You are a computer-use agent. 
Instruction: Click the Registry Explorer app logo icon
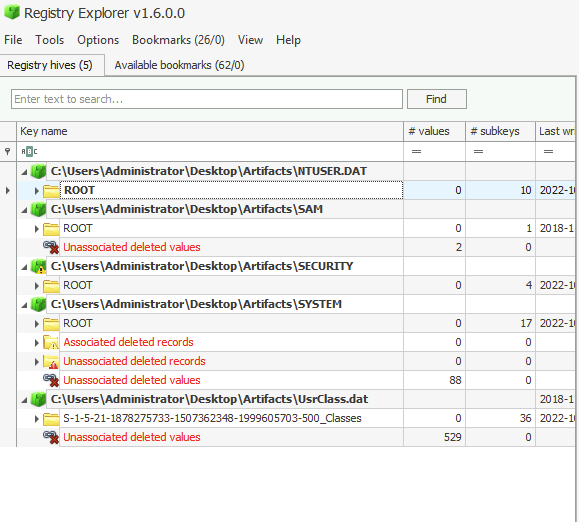point(12,12)
